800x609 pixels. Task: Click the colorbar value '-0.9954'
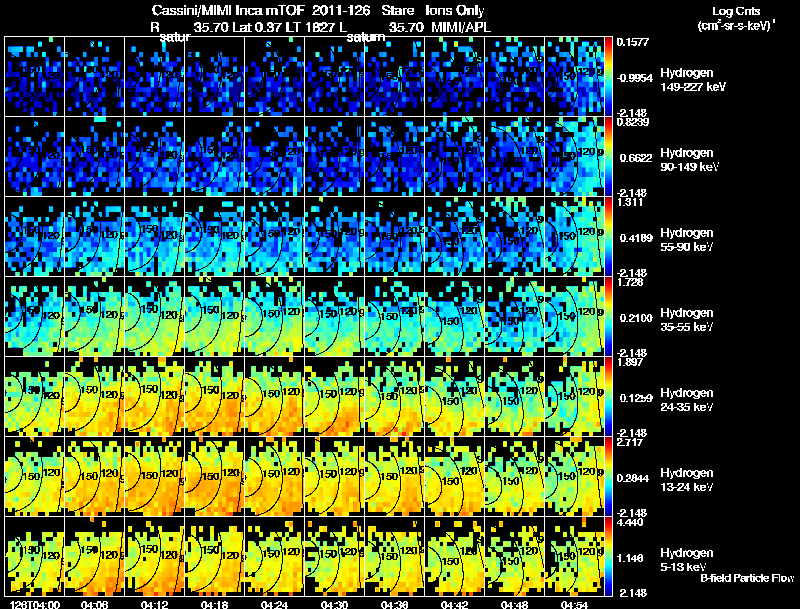[634, 78]
